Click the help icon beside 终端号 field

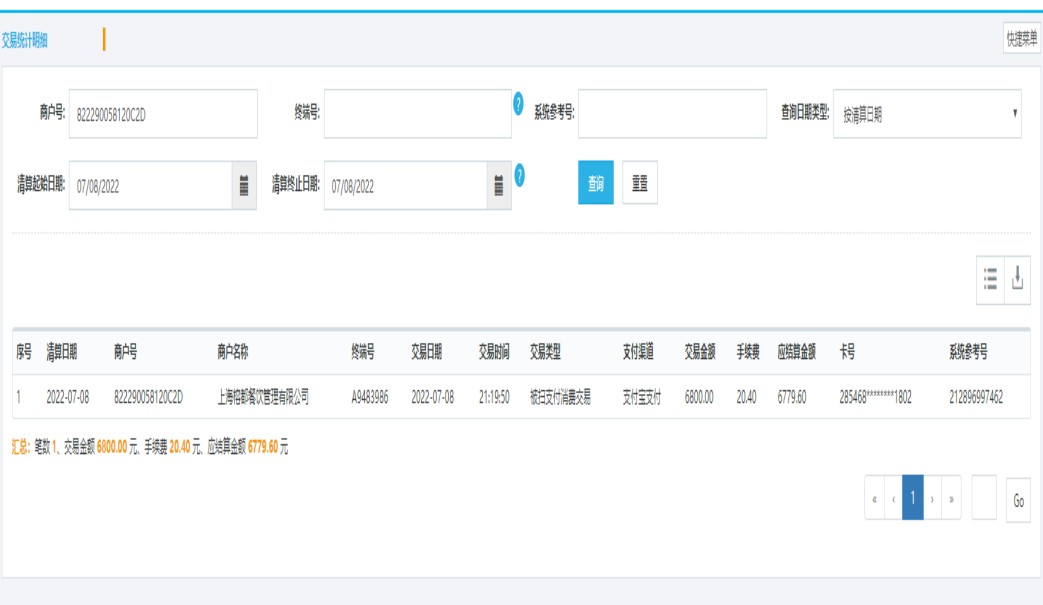[x=518, y=104]
